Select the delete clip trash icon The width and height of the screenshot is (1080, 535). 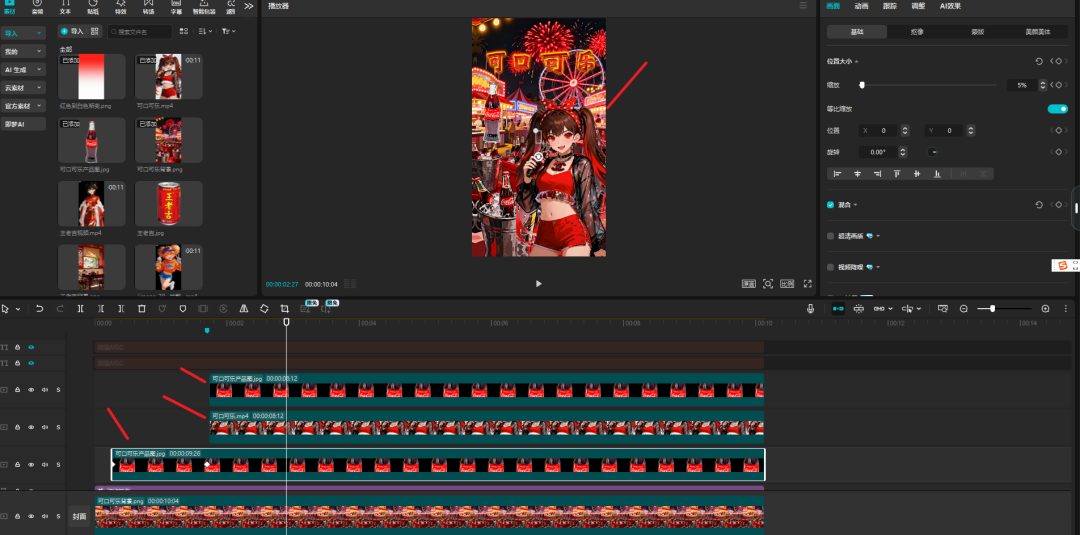(141, 309)
